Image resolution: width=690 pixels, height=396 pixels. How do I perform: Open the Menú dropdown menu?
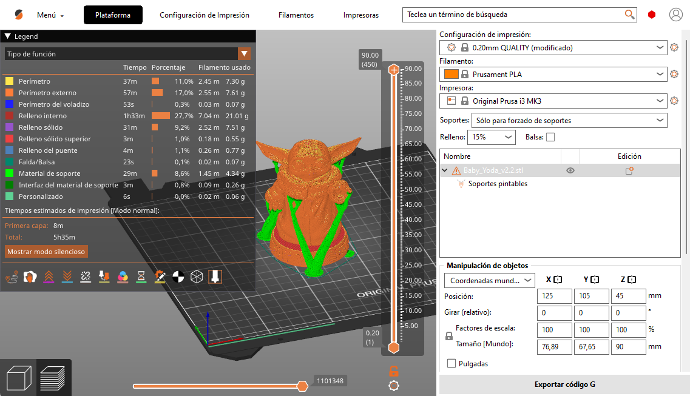[x=50, y=15]
